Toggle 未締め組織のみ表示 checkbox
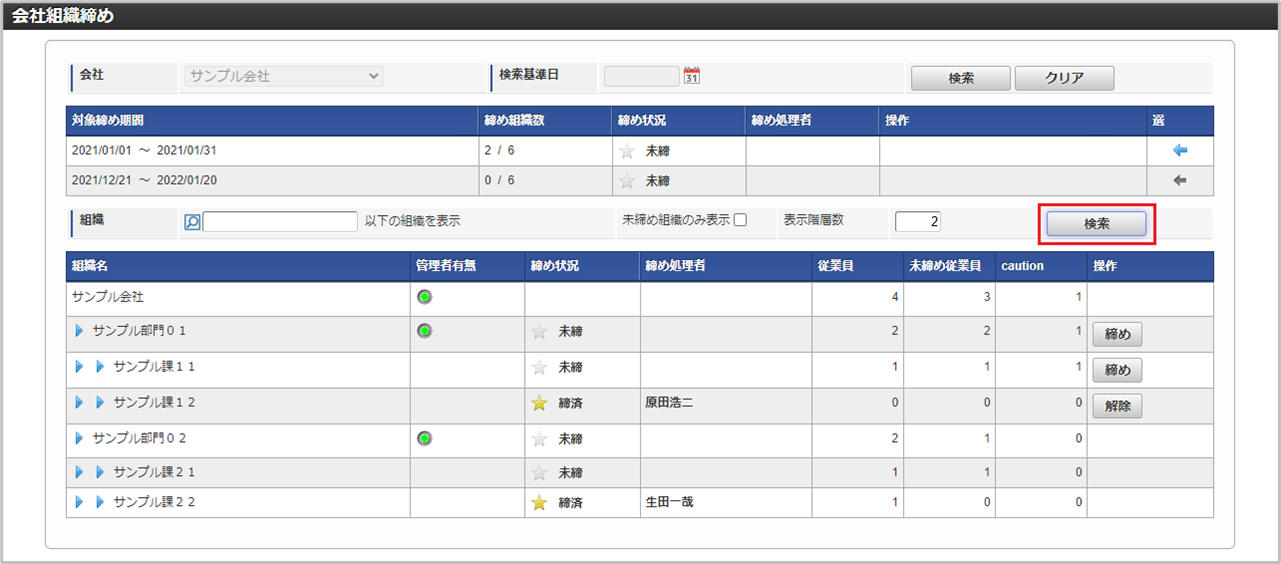The height and width of the screenshot is (564, 1281). coord(740,220)
